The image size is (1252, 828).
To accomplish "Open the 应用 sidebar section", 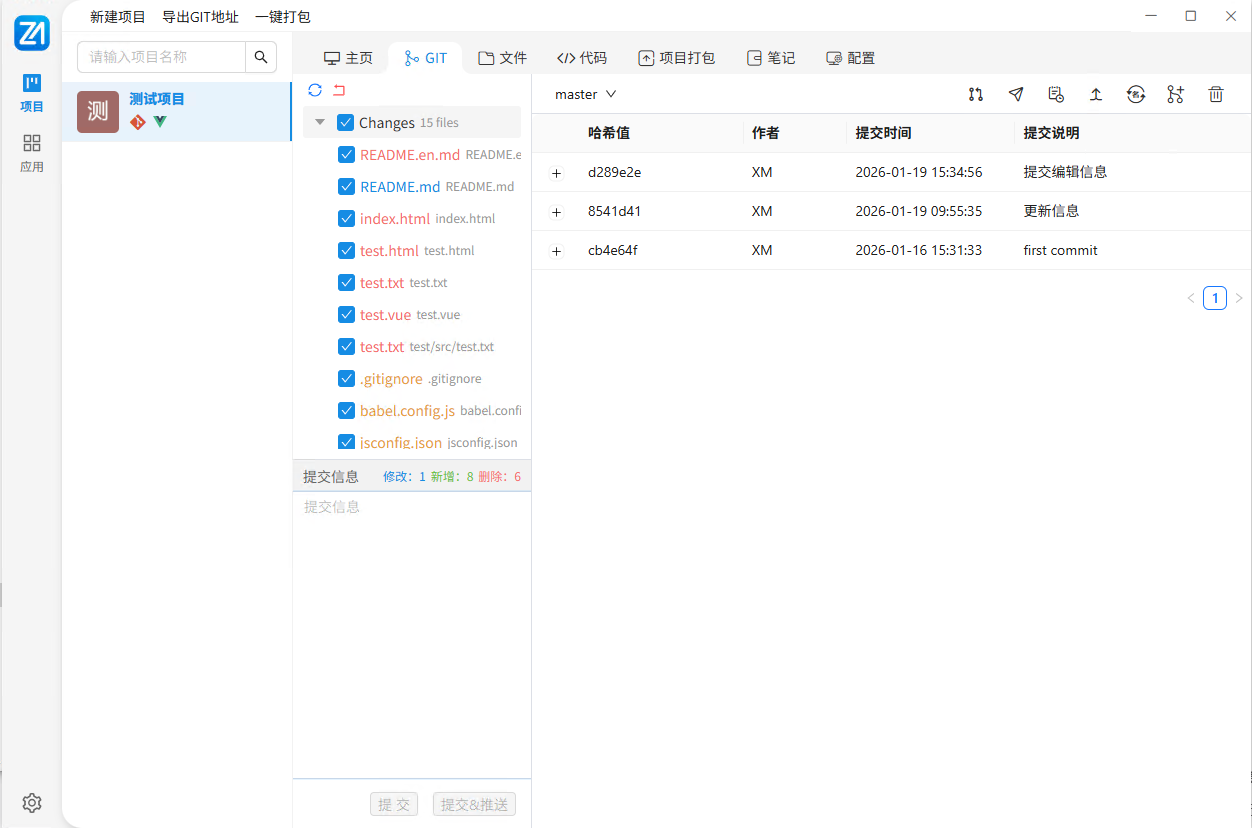I will [32, 153].
